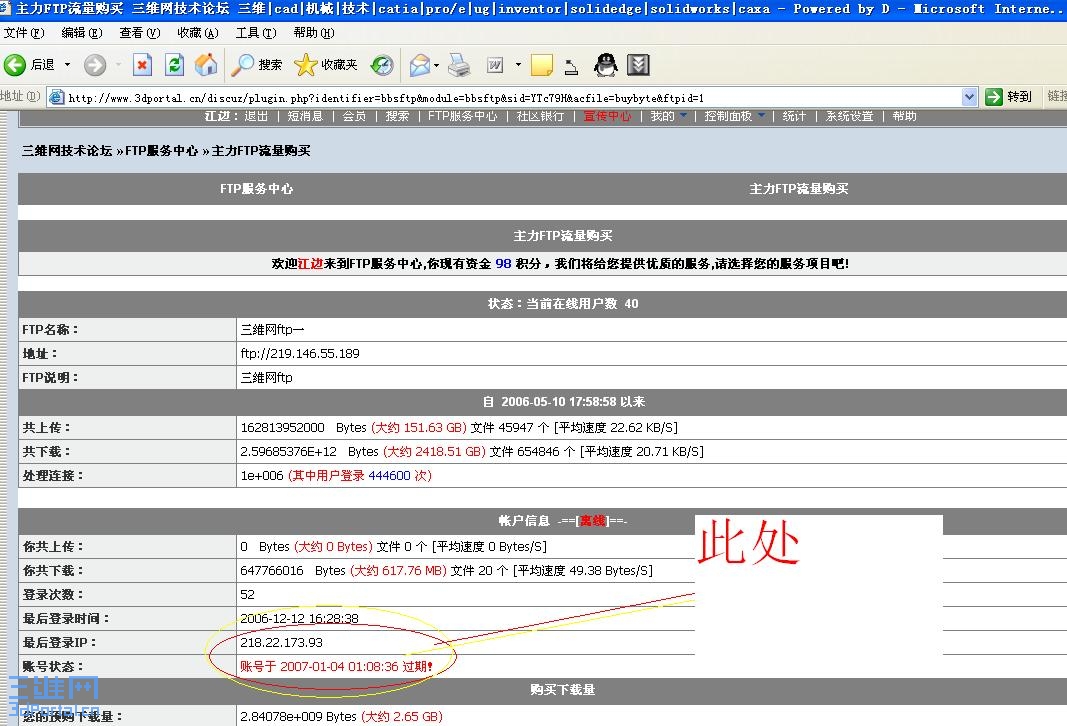This screenshot has height=726, width=1067.
Task: Click the 购买下载量 section header
Action: [x=563, y=689]
